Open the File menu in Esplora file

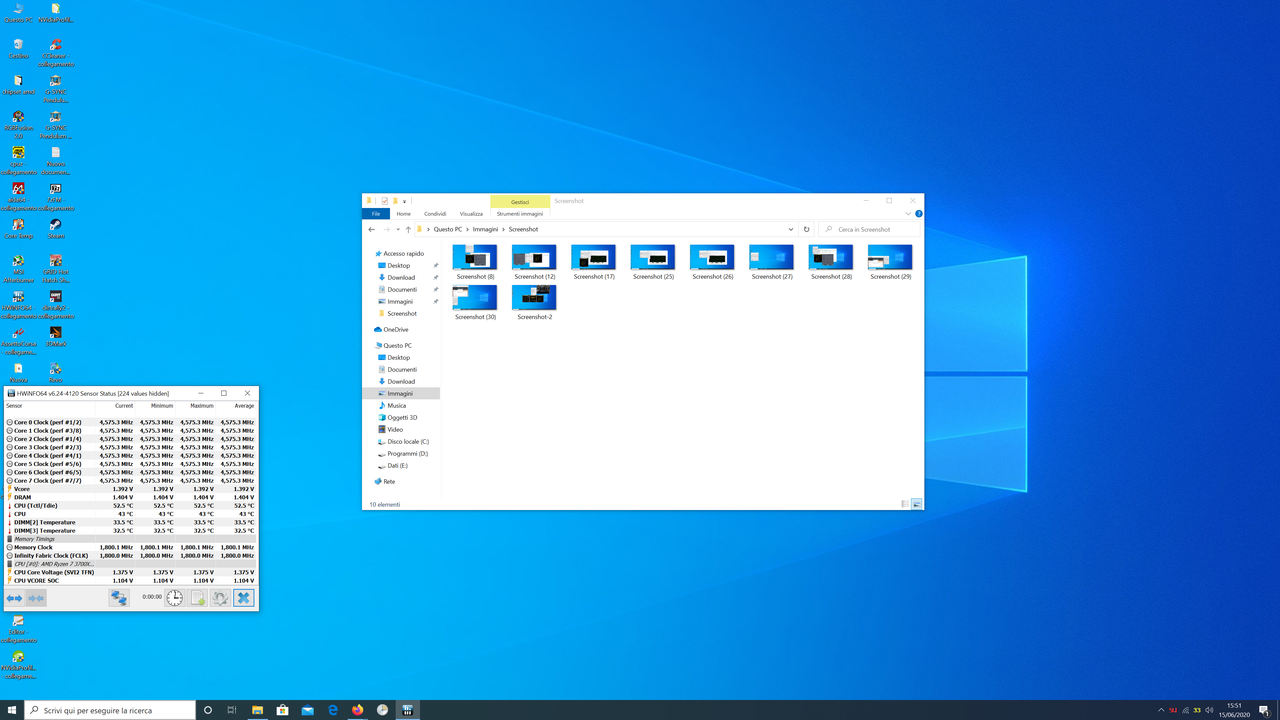[376, 213]
